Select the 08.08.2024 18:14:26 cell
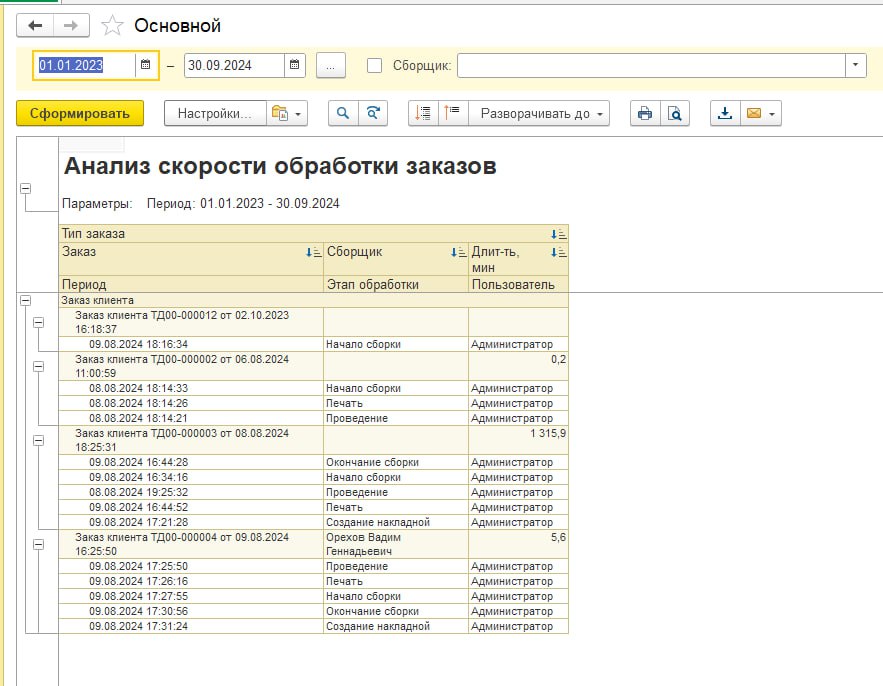Viewport: 883px width, 686px height. [x=191, y=403]
